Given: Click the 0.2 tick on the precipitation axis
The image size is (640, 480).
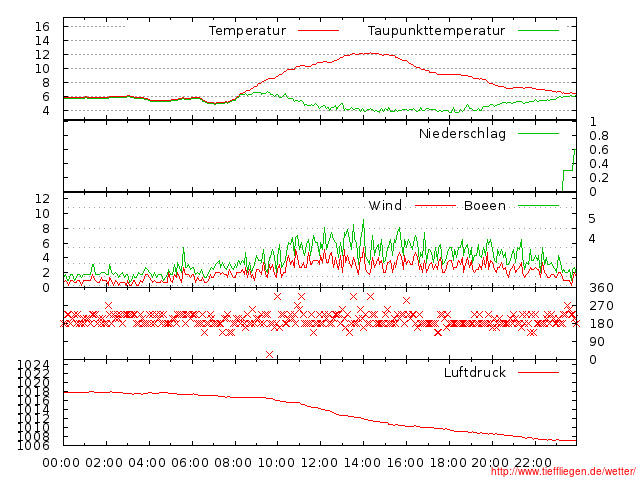Looking at the screenshot, I should click(x=599, y=178).
